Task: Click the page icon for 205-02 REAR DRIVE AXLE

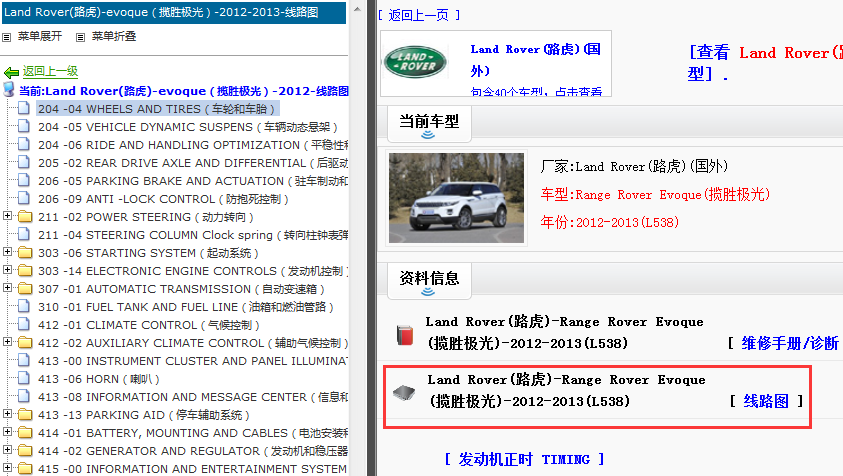Action: pyautogui.click(x=24, y=162)
